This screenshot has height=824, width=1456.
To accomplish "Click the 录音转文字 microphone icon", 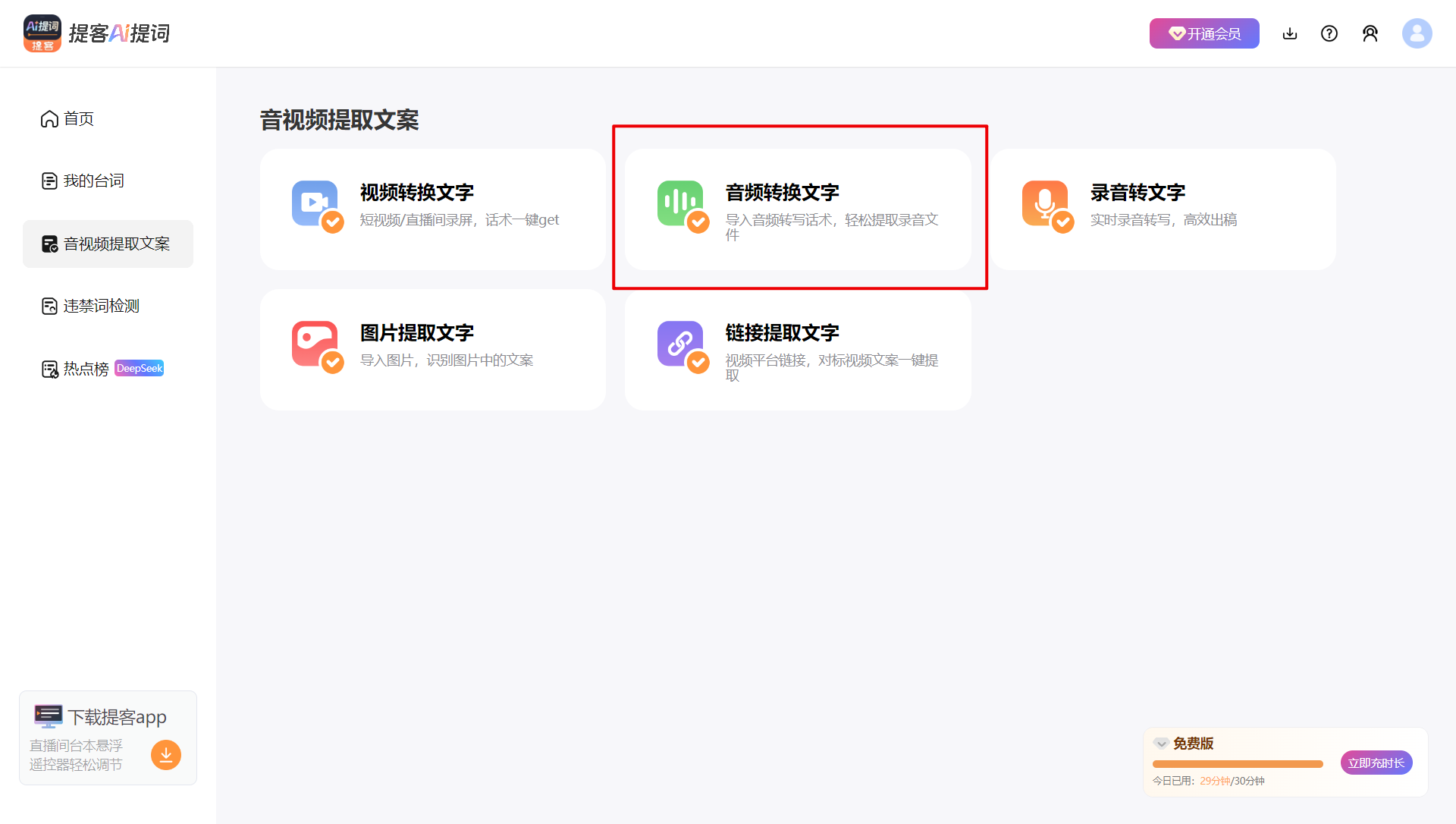I will (1048, 206).
